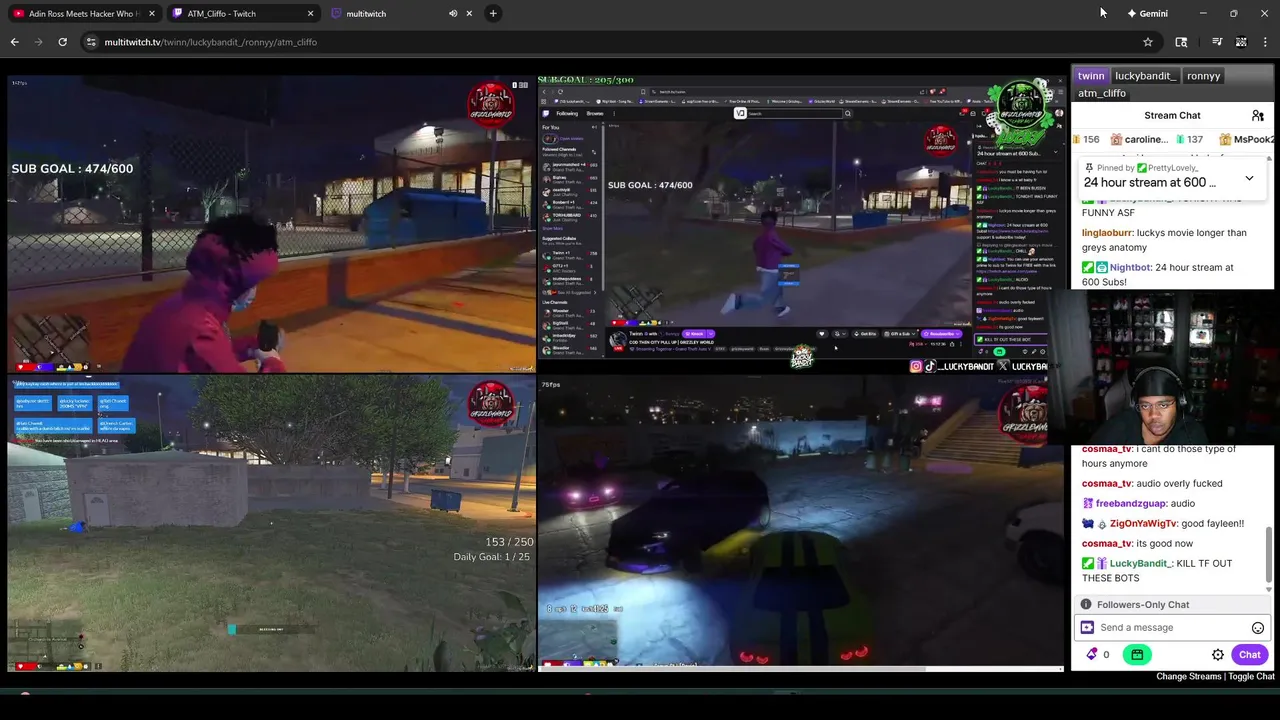Click the atm_cliffo stream with cars
Image resolution: width=1280 pixels, height=720 pixels.
tap(801, 522)
